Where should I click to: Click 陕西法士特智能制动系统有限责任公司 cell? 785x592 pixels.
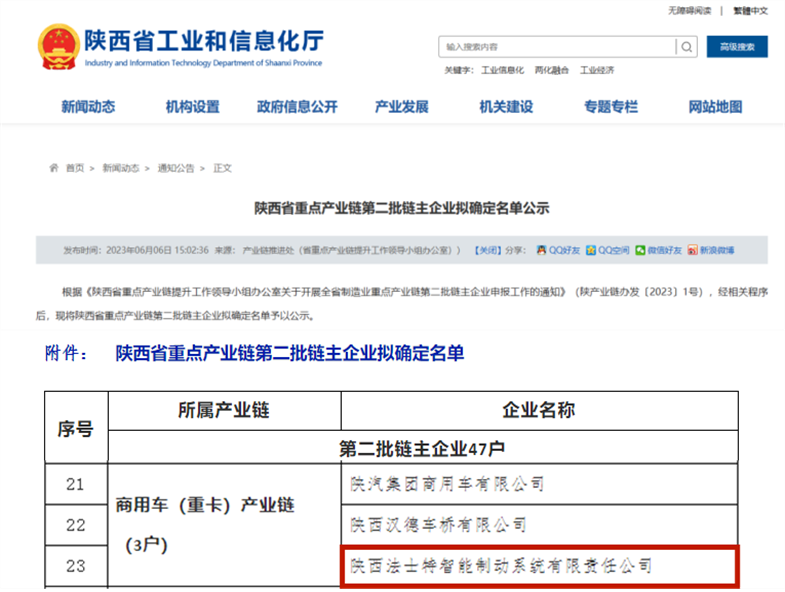[539, 566]
